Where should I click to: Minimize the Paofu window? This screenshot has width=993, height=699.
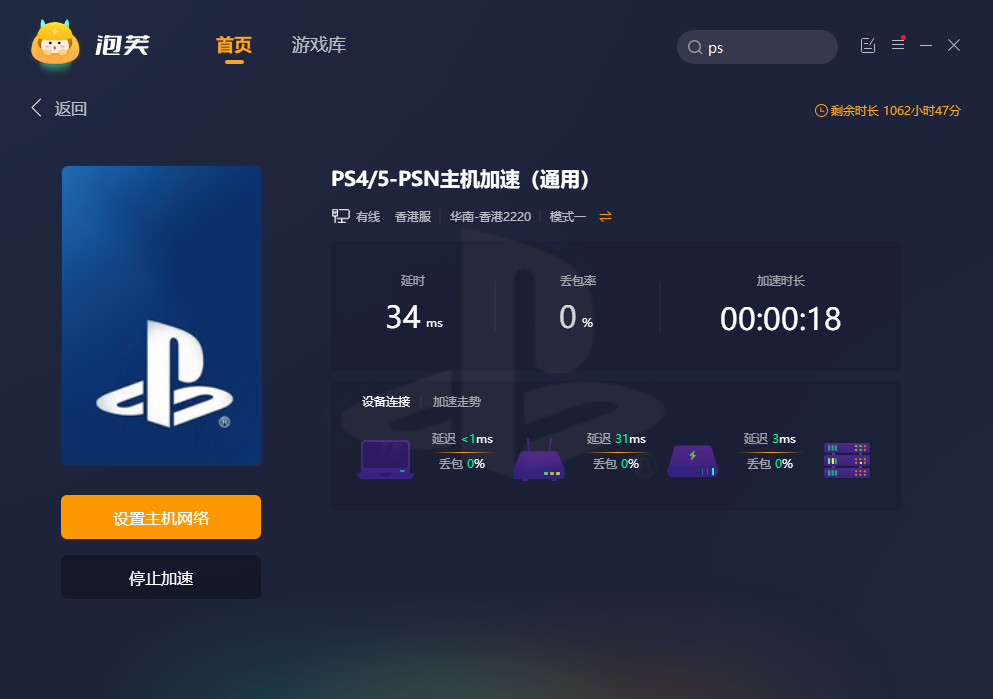click(x=926, y=46)
